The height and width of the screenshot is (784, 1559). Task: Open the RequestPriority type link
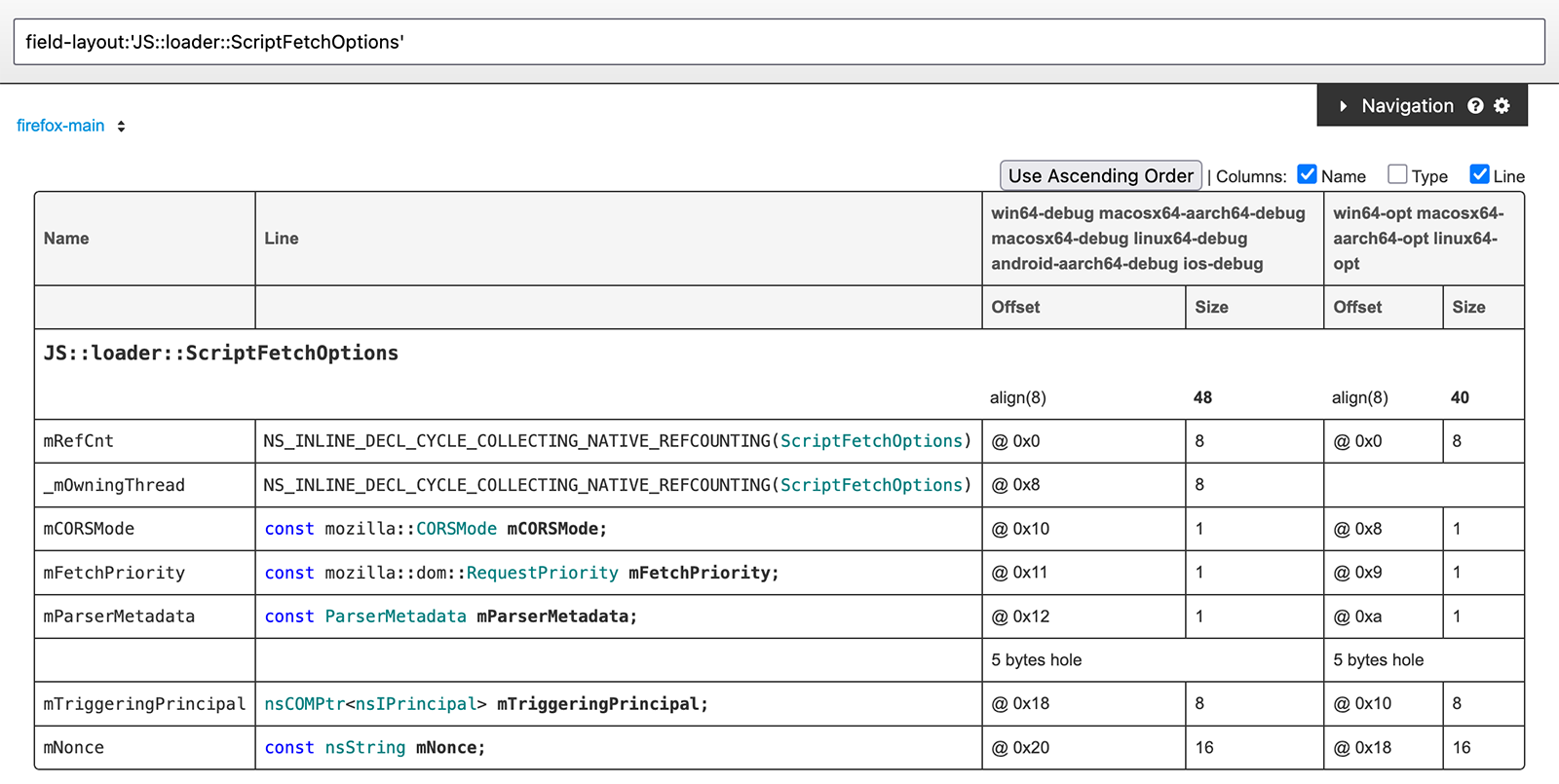pyautogui.click(x=542, y=573)
